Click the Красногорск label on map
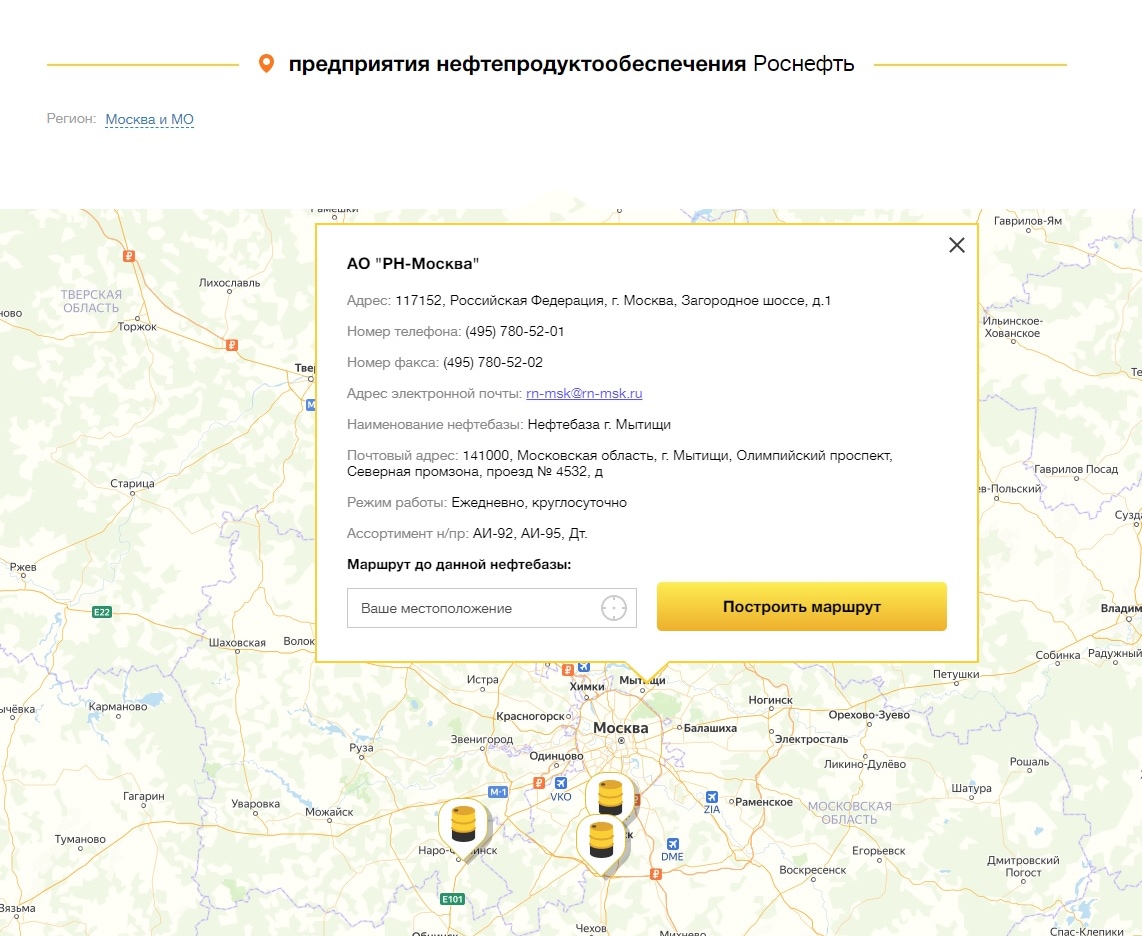The image size is (1142, 936). tap(531, 716)
